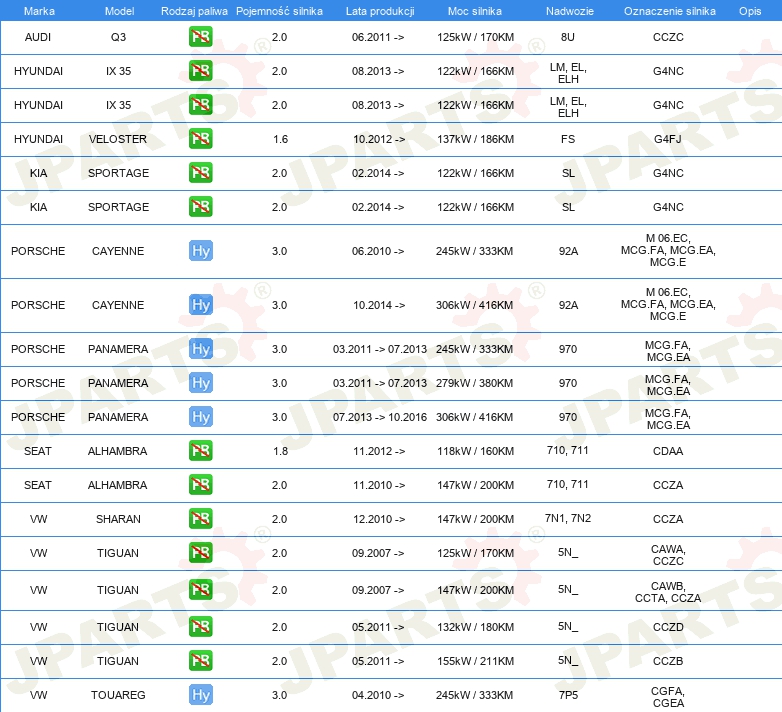
Task: Click the petrol fuel icon in the Audi Q3 row
Action: tap(200, 37)
